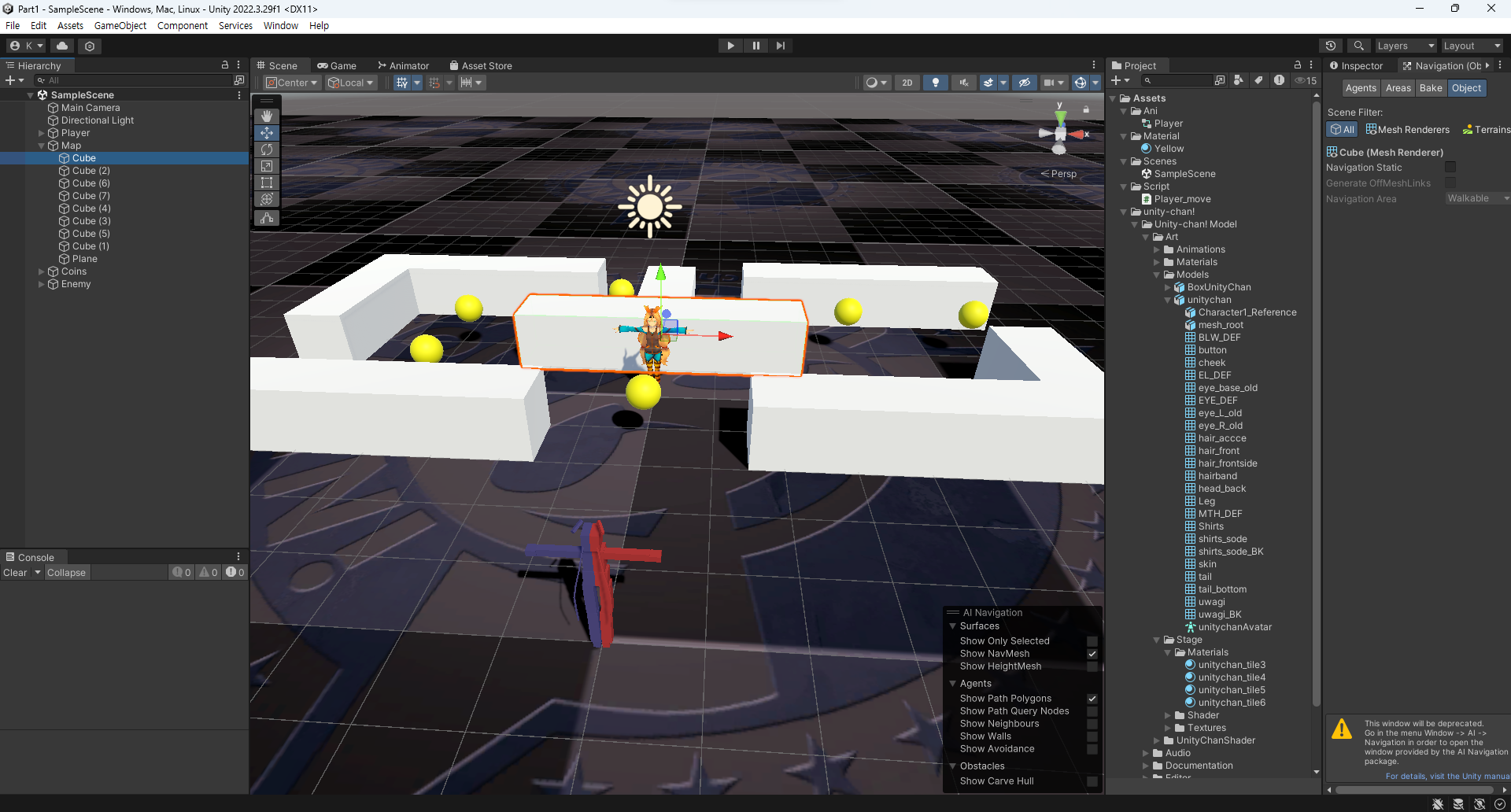1511x812 pixels.
Task: Click the Project search field
Action: click(x=1177, y=80)
